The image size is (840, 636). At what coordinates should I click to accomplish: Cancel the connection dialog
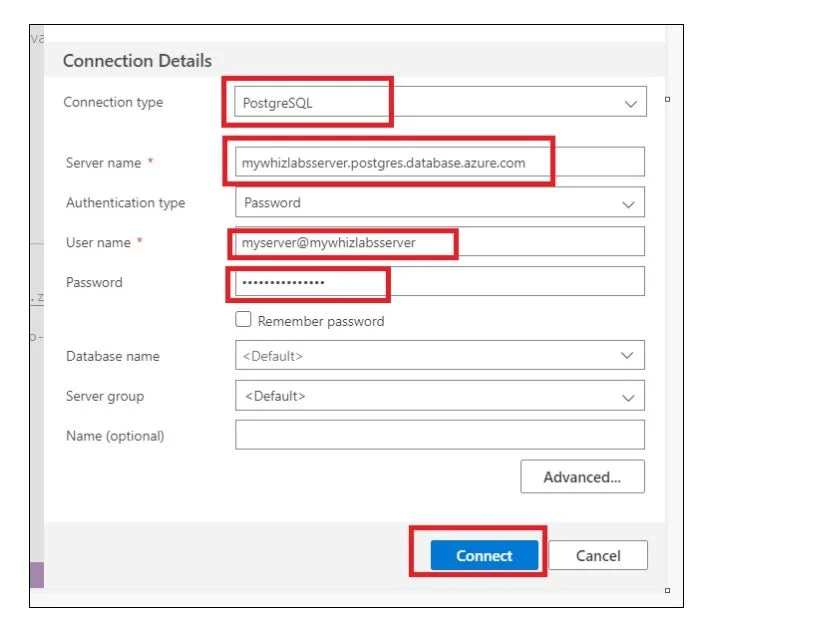tap(598, 555)
